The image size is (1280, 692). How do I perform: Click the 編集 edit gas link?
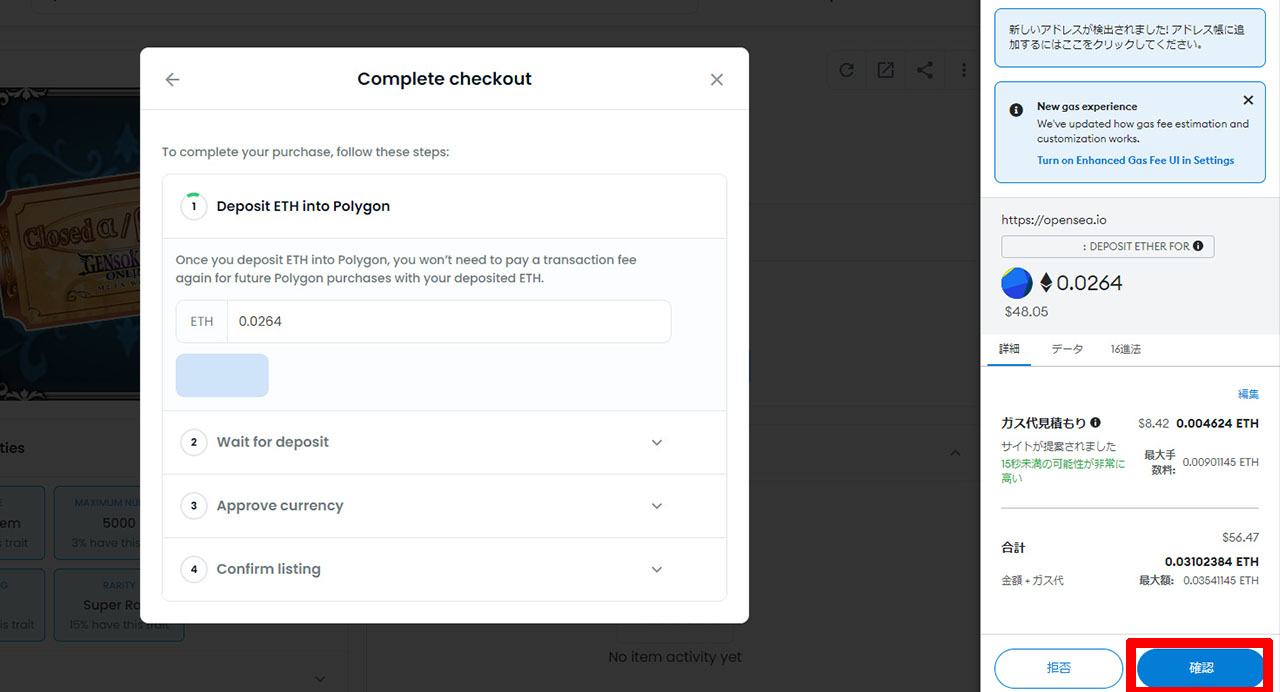[1248, 394]
